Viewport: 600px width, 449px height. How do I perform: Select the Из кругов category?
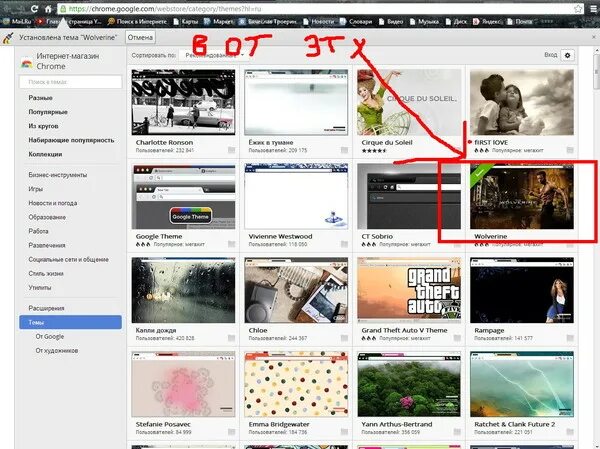(43, 126)
